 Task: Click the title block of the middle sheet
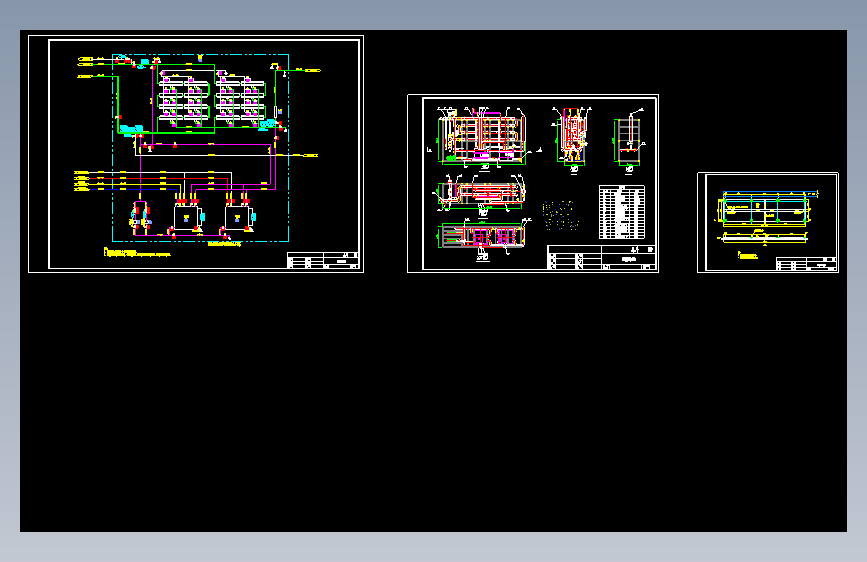coord(602,258)
